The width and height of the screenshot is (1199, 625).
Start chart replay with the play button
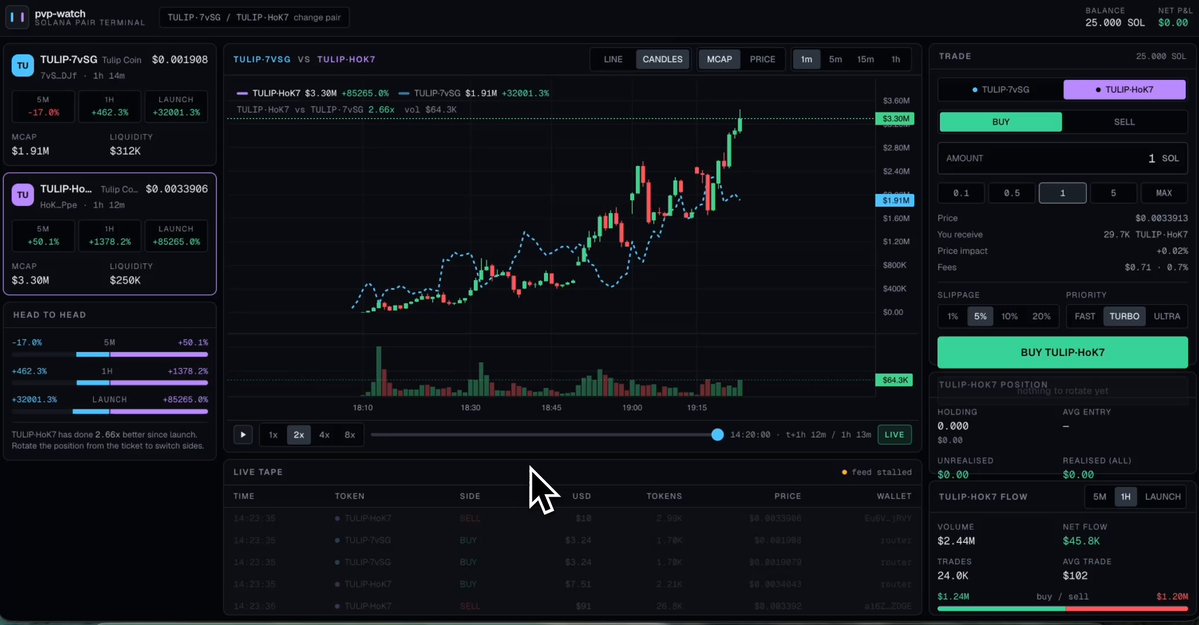pos(243,435)
